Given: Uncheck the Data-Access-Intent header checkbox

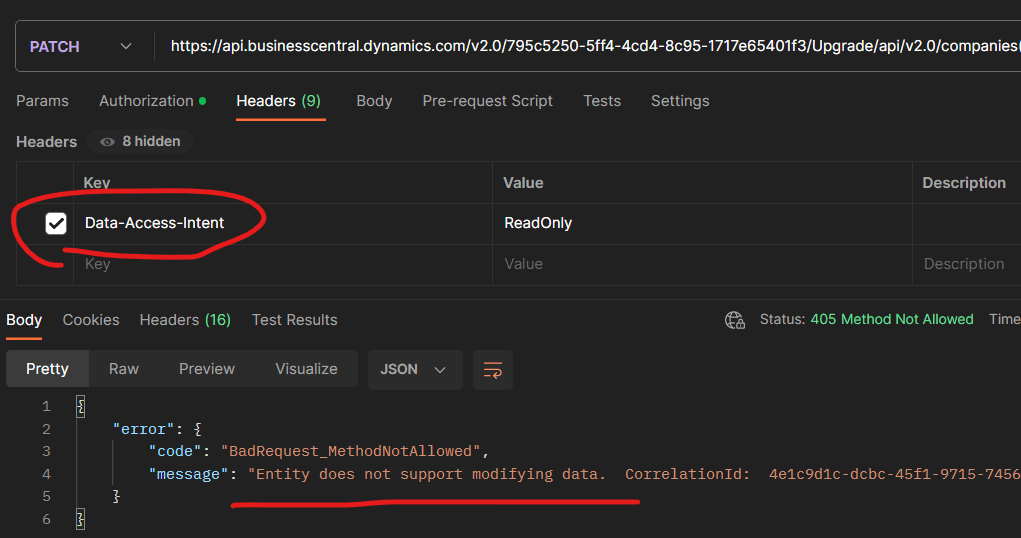Looking at the screenshot, I should [x=56, y=223].
